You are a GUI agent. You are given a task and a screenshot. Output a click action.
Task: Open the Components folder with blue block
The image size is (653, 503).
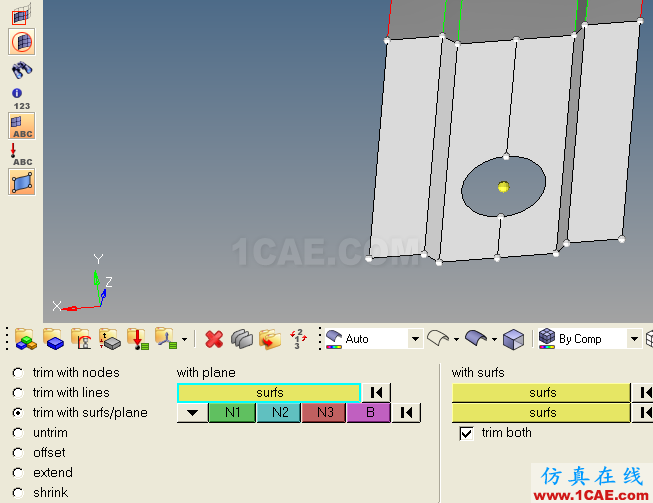pyautogui.click(x=53, y=339)
